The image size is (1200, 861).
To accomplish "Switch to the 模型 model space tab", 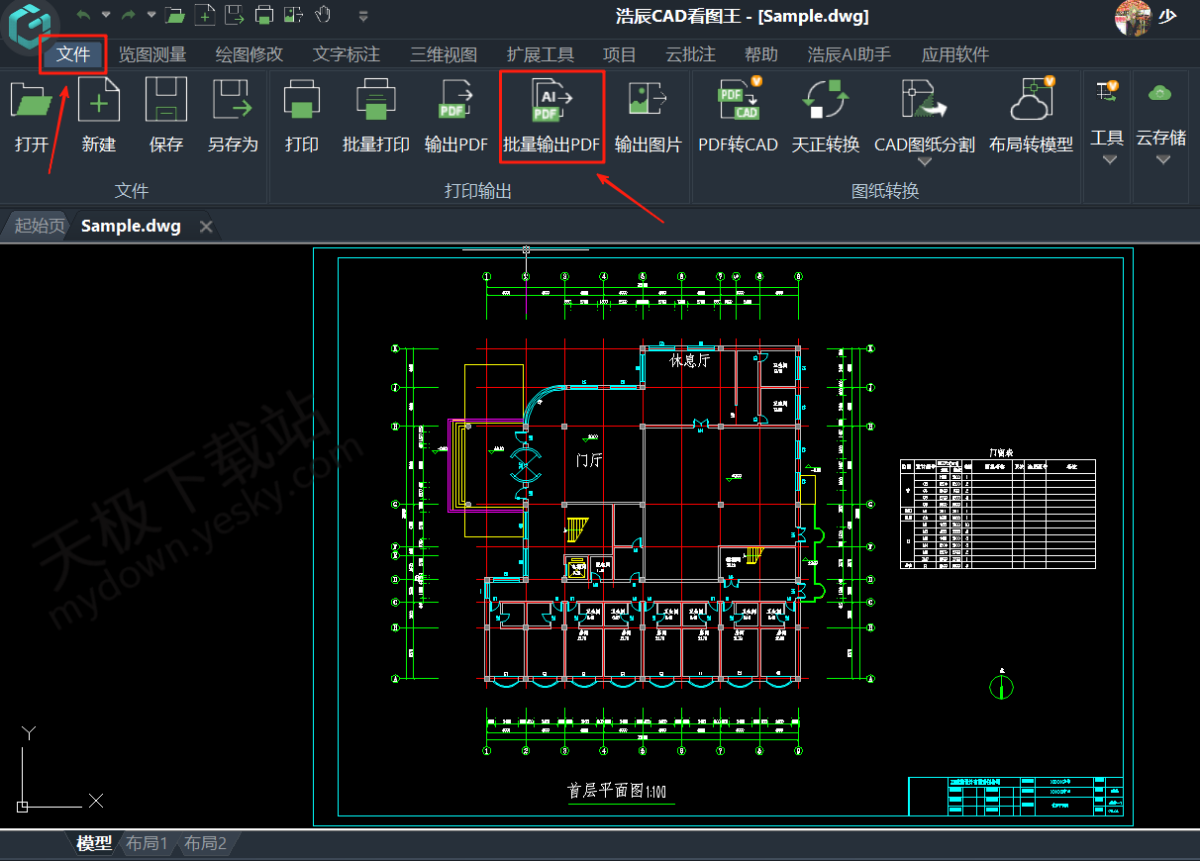I will pyautogui.click(x=94, y=844).
